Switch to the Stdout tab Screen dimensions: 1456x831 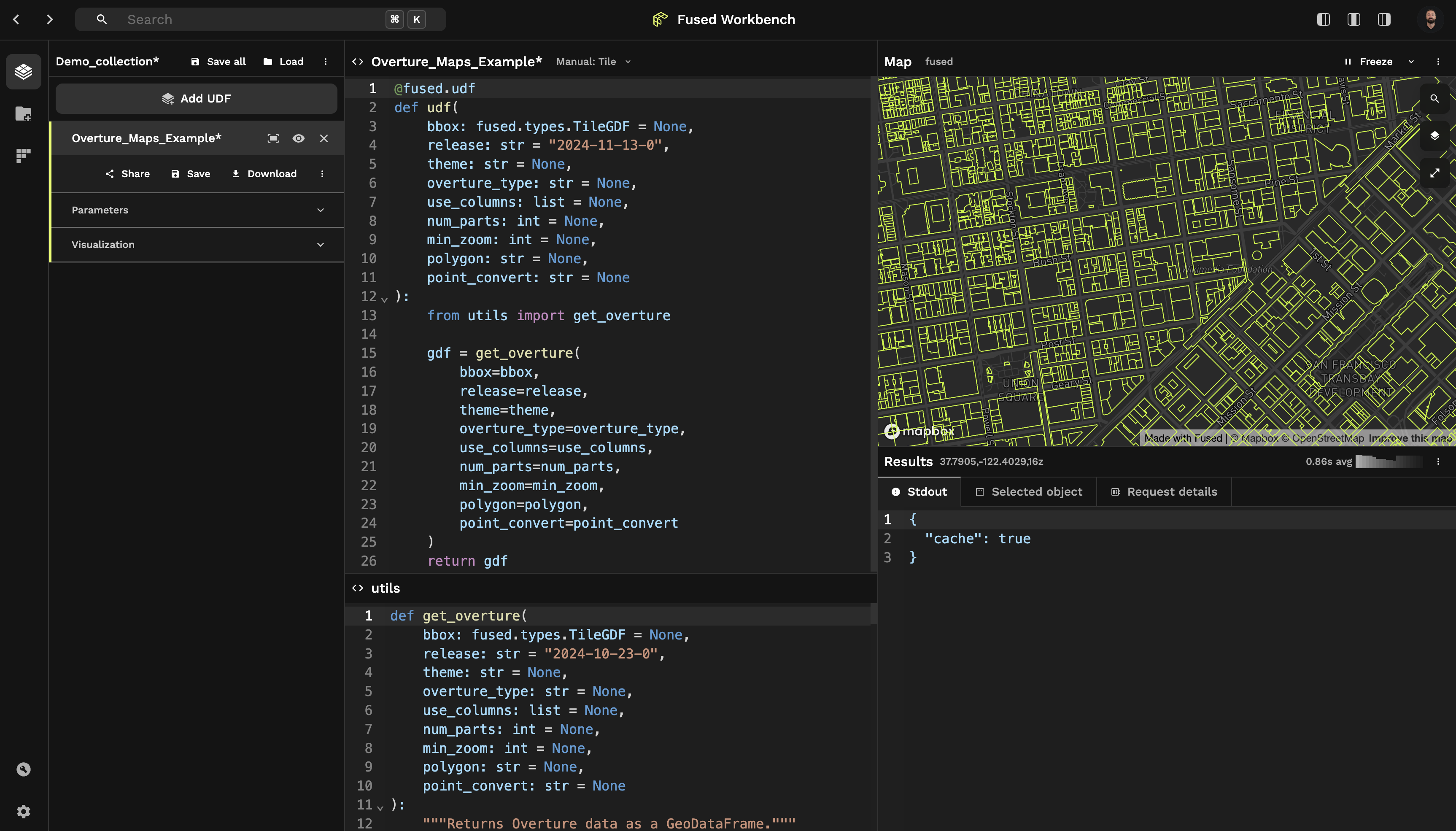(919, 491)
